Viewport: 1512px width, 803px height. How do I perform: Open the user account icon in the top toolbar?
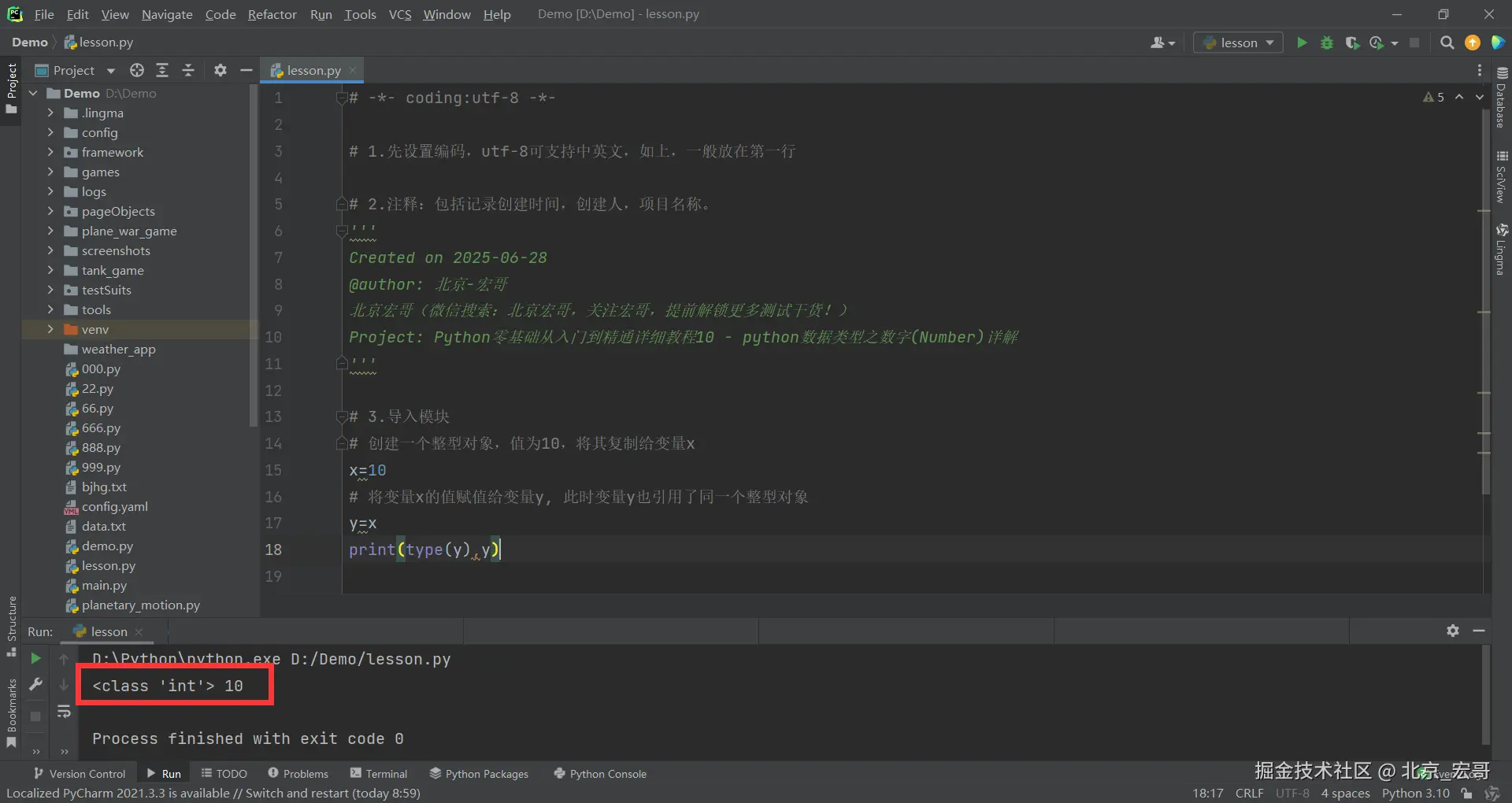click(x=1162, y=43)
